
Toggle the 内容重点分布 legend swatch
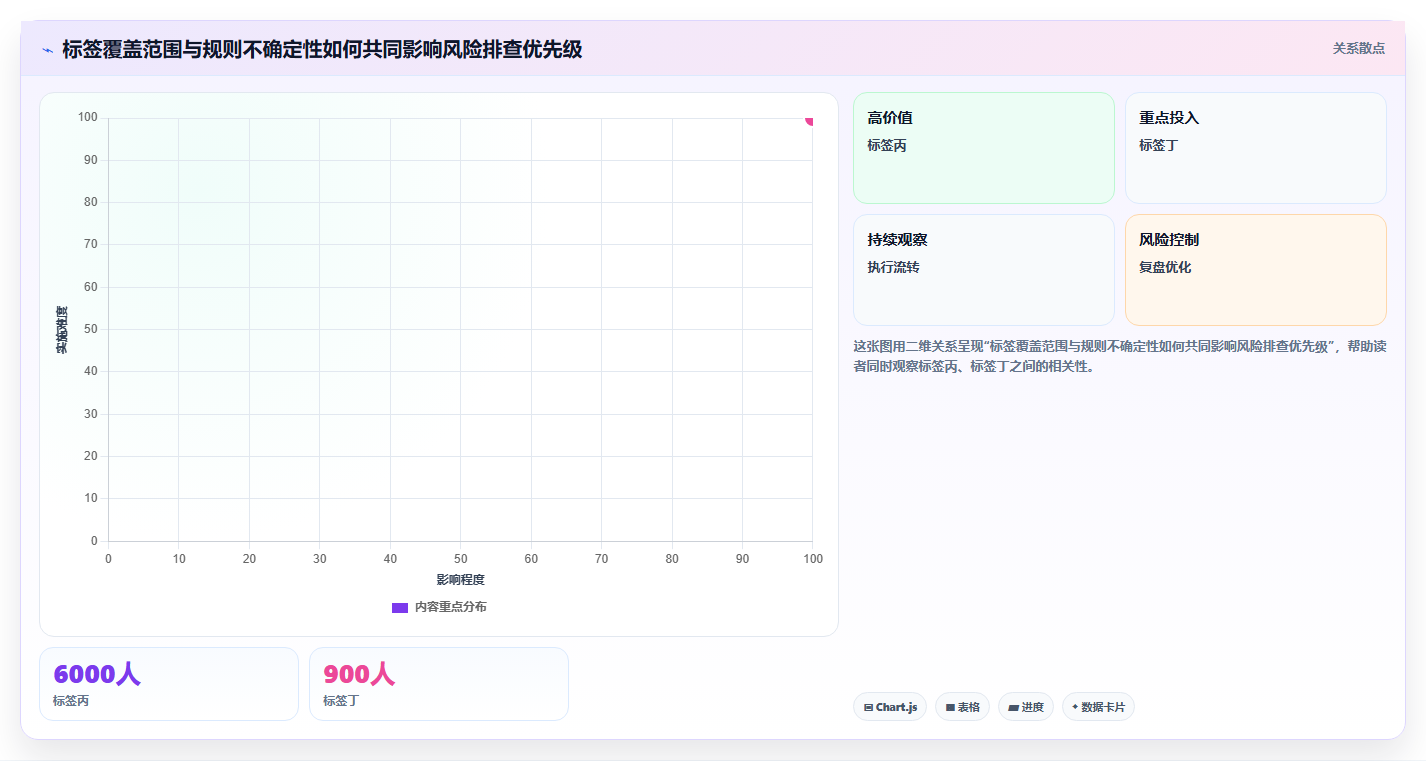(399, 607)
